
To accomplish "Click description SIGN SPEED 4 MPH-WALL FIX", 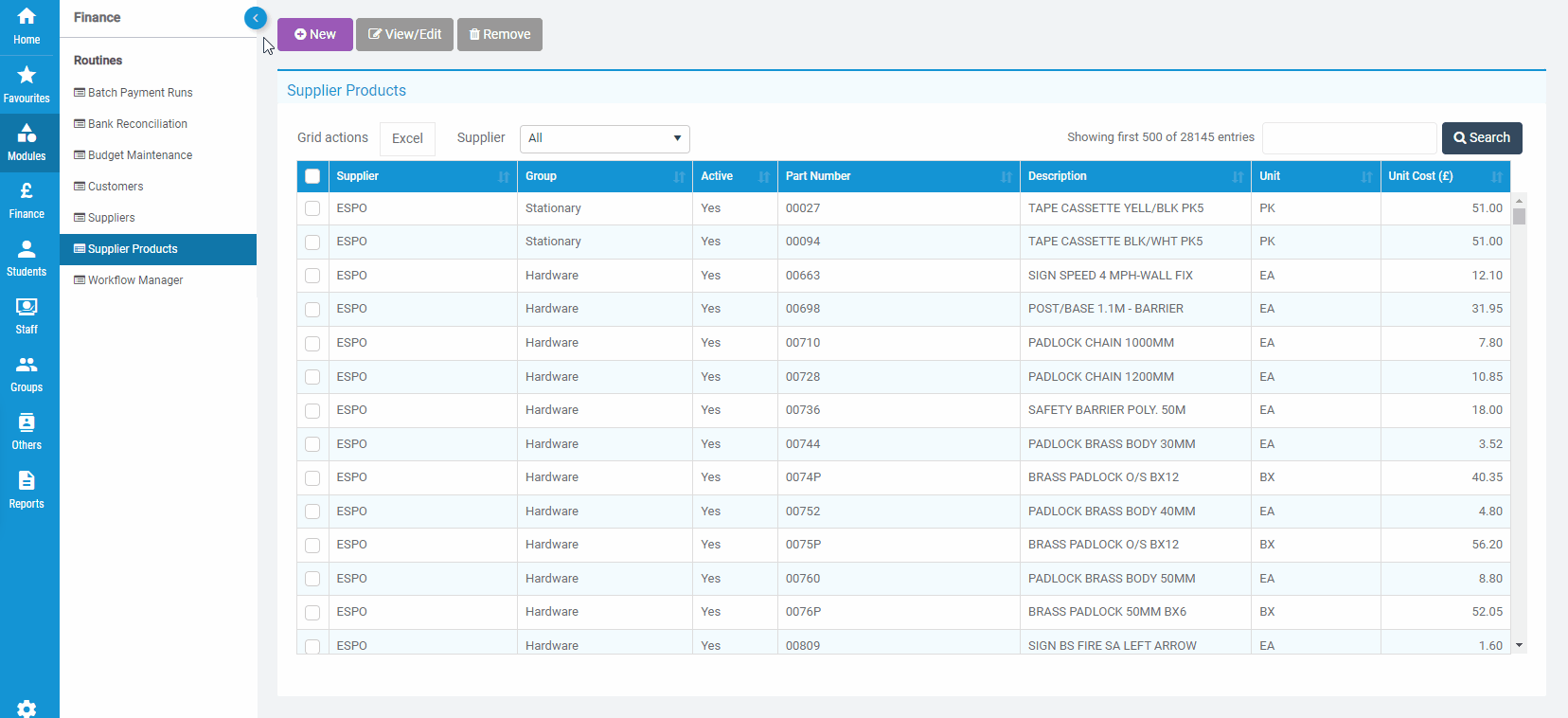I will [x=1110, y=276].
